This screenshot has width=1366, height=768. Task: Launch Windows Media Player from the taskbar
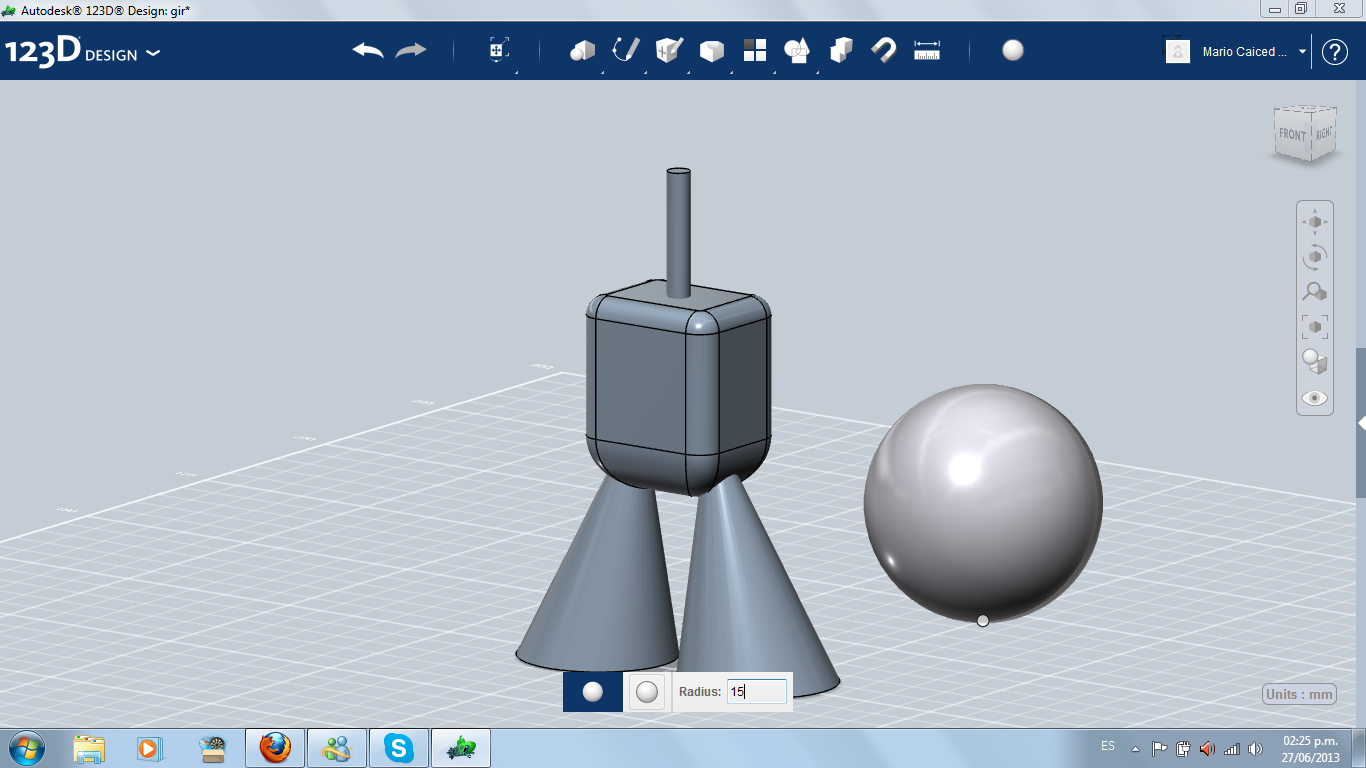[148, 748]
